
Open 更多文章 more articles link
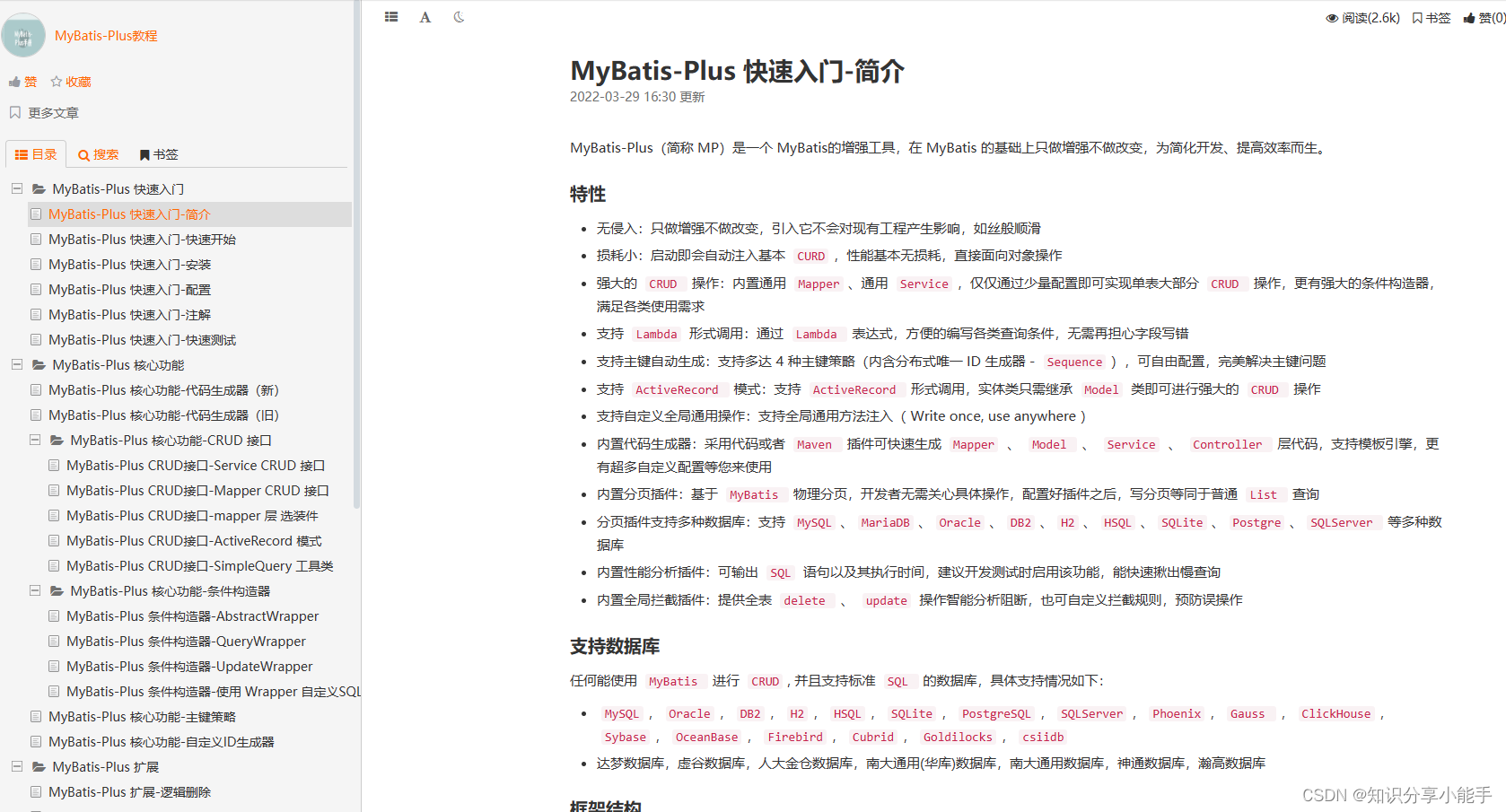[44, 113]
